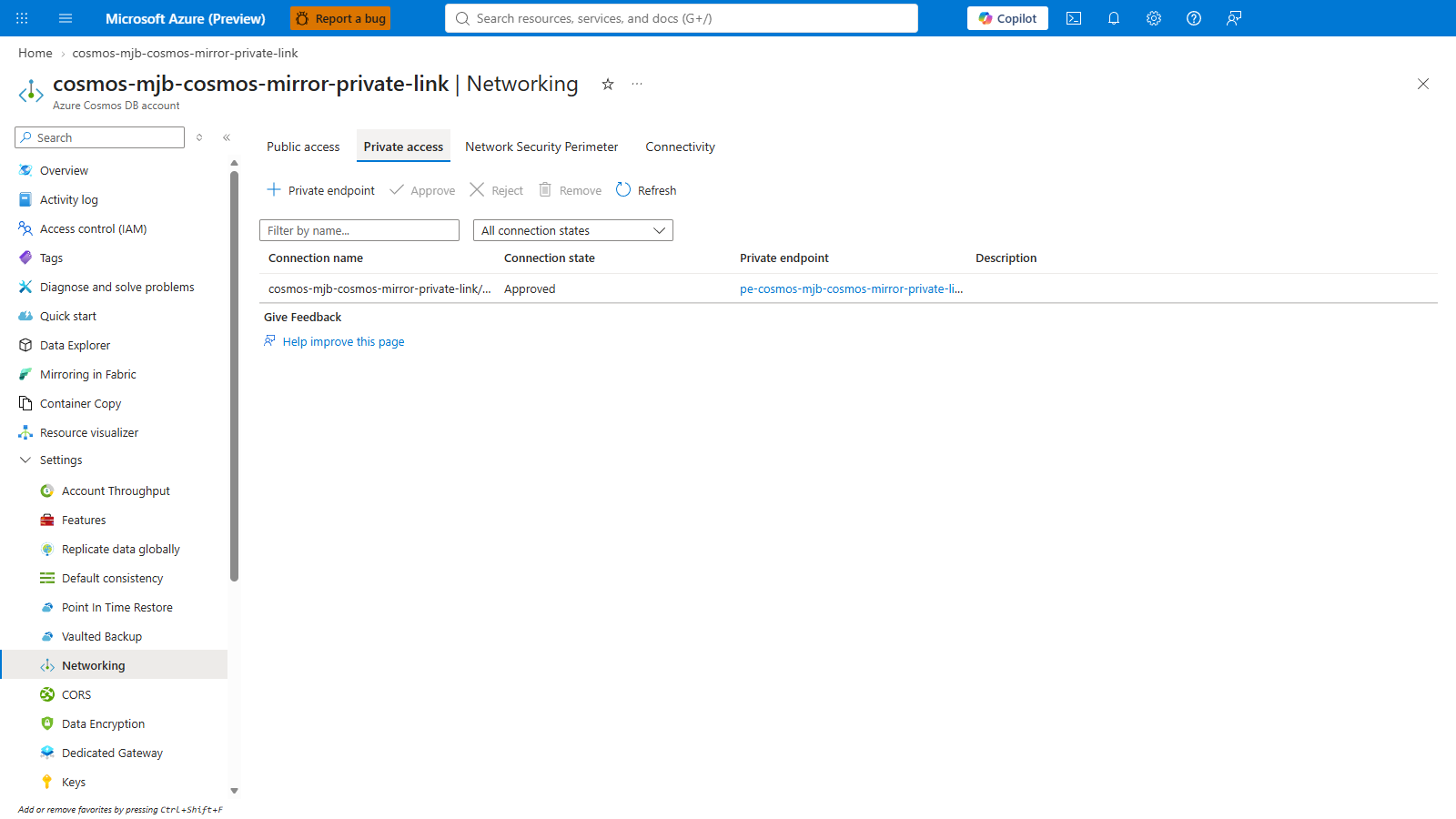Click the Resource visualizer icon
Viewport: 1456px width, 819px height.
tap(25, 432)
